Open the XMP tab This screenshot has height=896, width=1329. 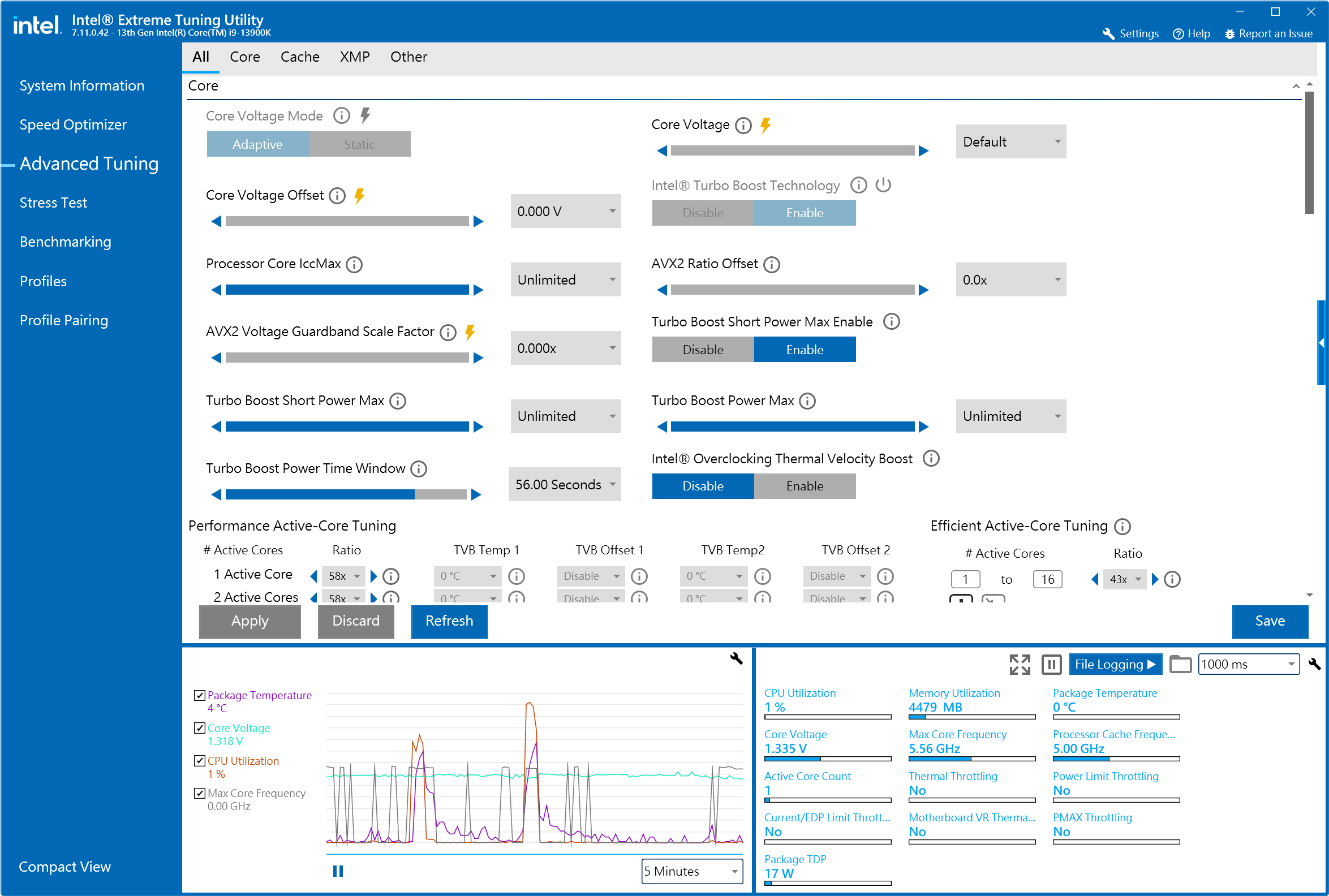(354, 57)
